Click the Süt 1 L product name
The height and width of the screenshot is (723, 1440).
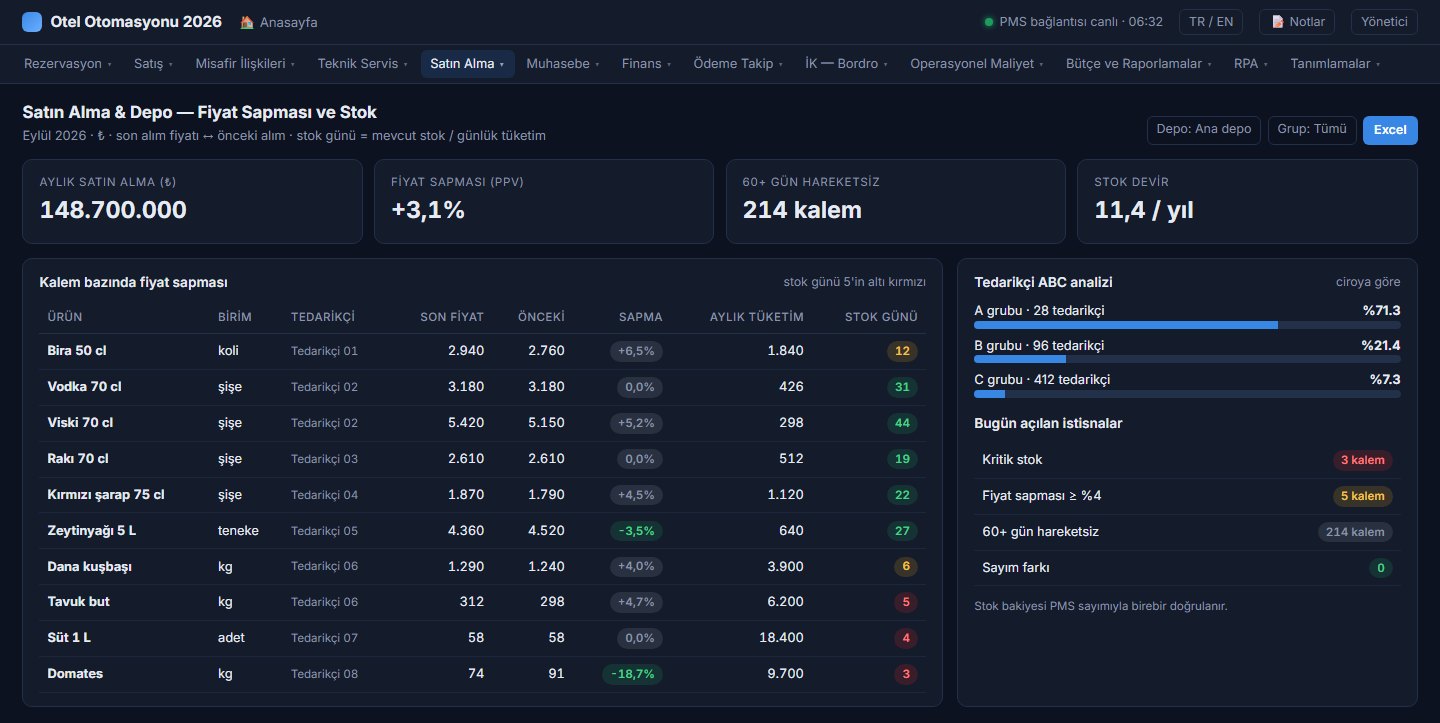pyautogui.click(x=69, y=638)
